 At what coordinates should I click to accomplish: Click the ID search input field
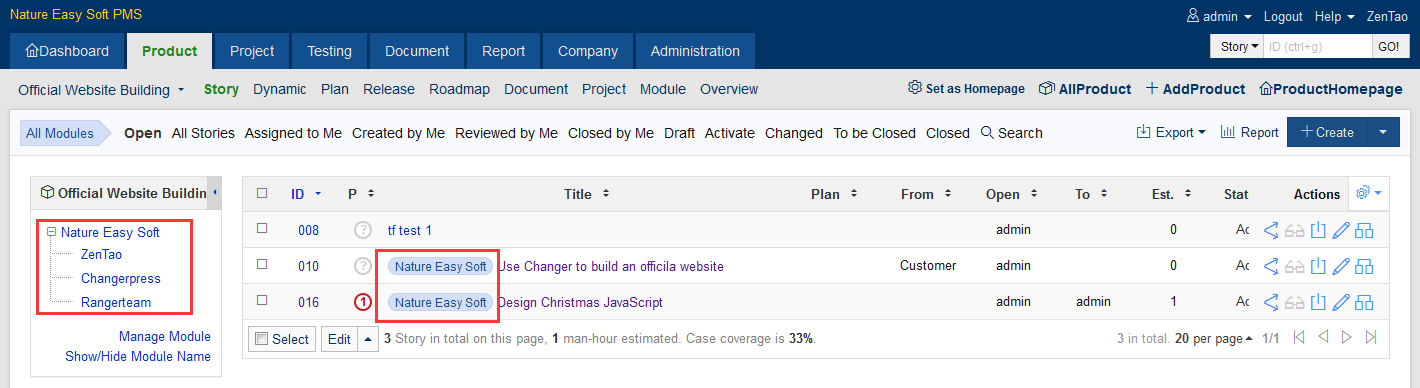[x=1316, y=46]
